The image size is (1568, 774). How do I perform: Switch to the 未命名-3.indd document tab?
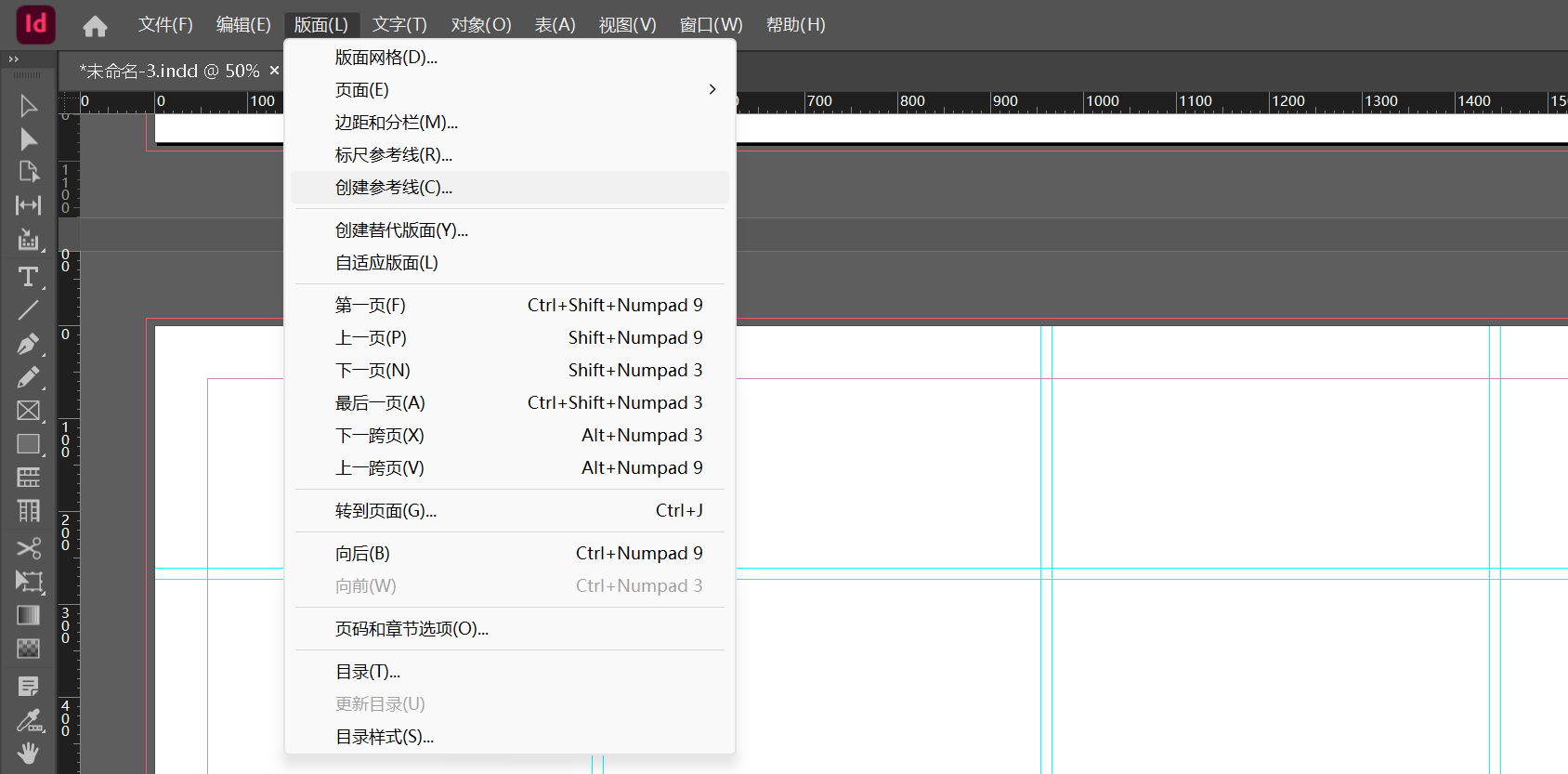tap(169, 72)
